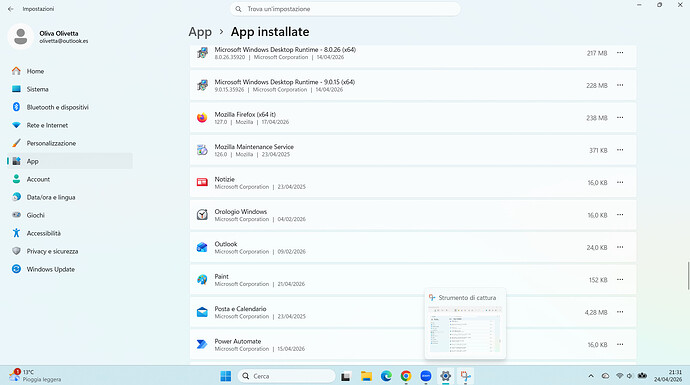Image resolution: width=690 pixels, height=385 pixels.
Task: Open the three-dot menu for Orologio Windows
Action: 620,215
